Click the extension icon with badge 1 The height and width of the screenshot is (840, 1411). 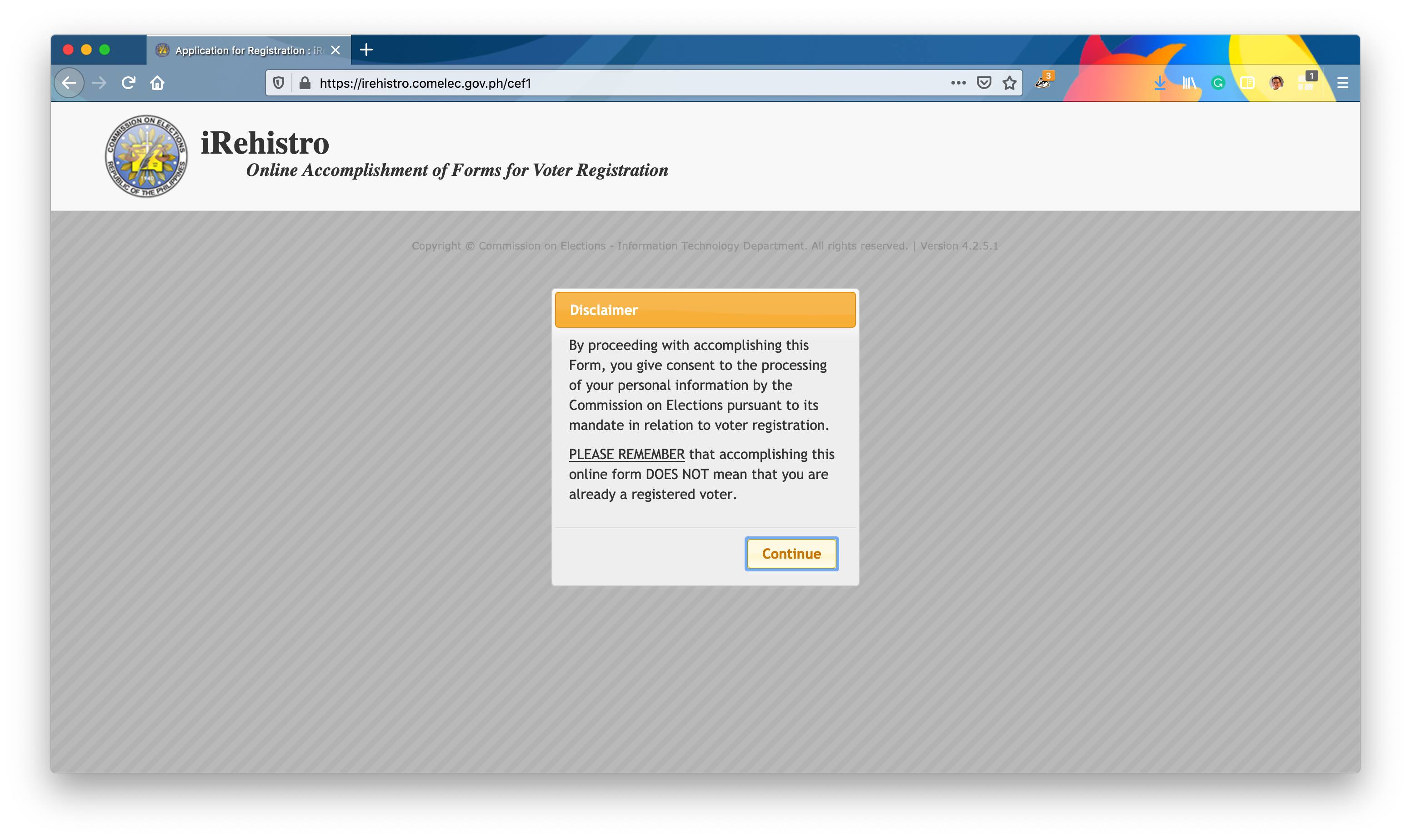click(x=1307, y=81)
